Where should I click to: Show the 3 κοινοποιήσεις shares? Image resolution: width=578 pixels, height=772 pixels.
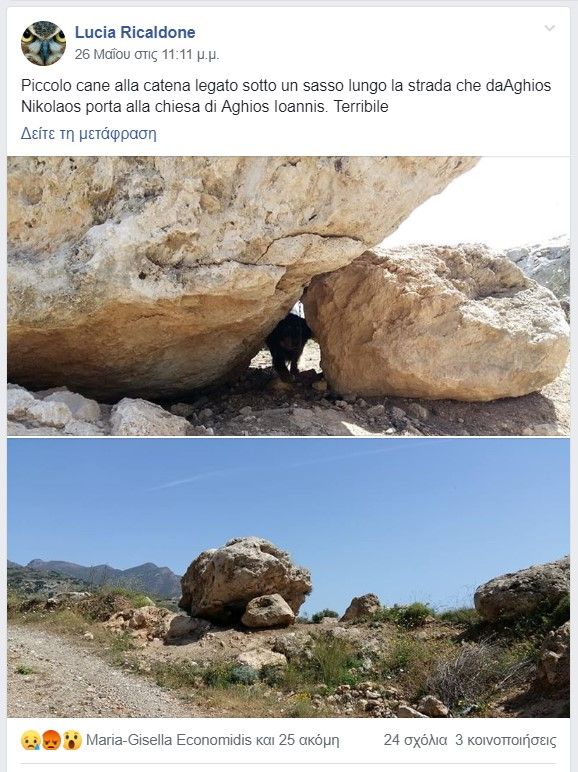506,740
